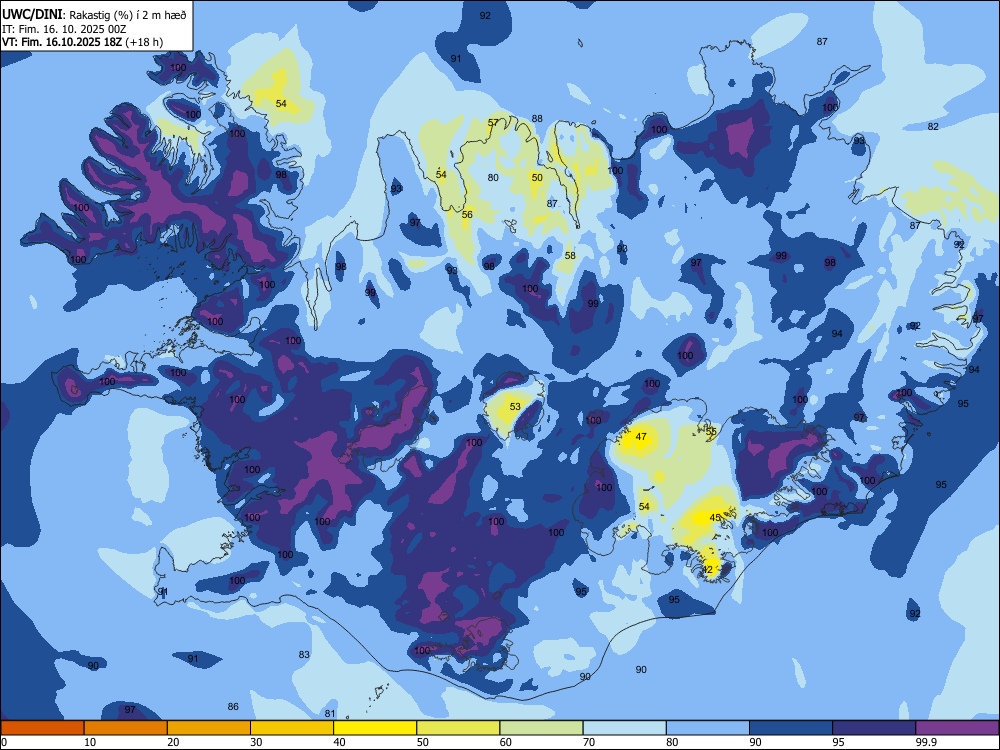
Task: Click the pale yellow 50–60 legend swatch
Action: pyautogui.click(x=458, y=727)
